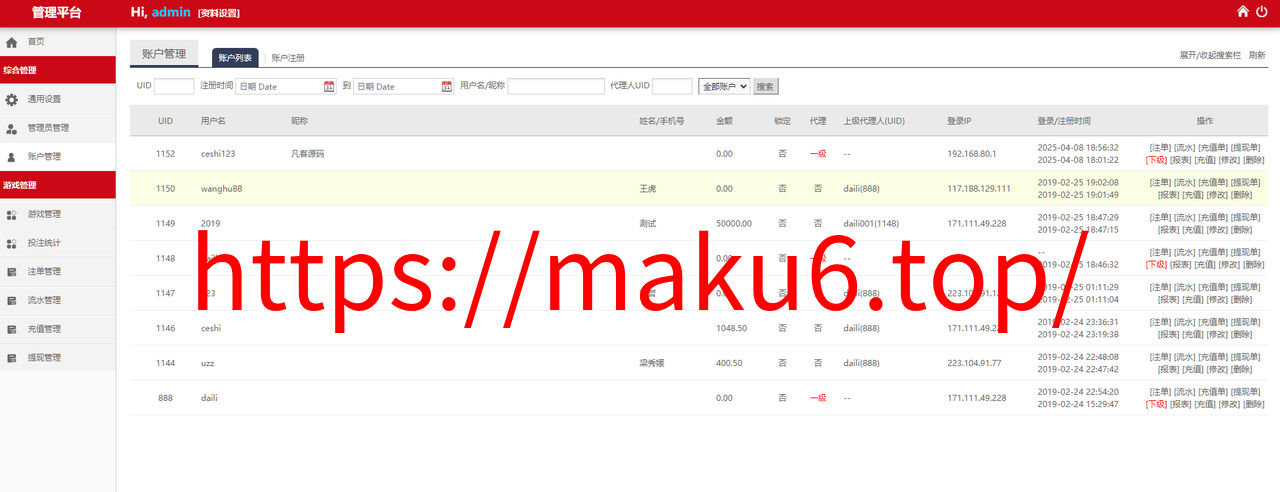Click IP 192.168.80.1 cell
The width and height of the screenshot is (1280, 492).
pyautogui.click(x=972, y=154)
